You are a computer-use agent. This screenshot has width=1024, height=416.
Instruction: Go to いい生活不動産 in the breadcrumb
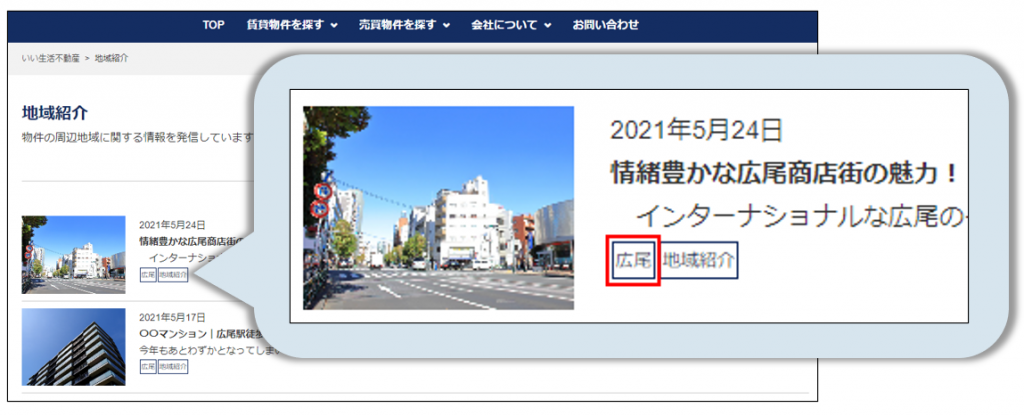pyautogui.click(x=50, y=58)
